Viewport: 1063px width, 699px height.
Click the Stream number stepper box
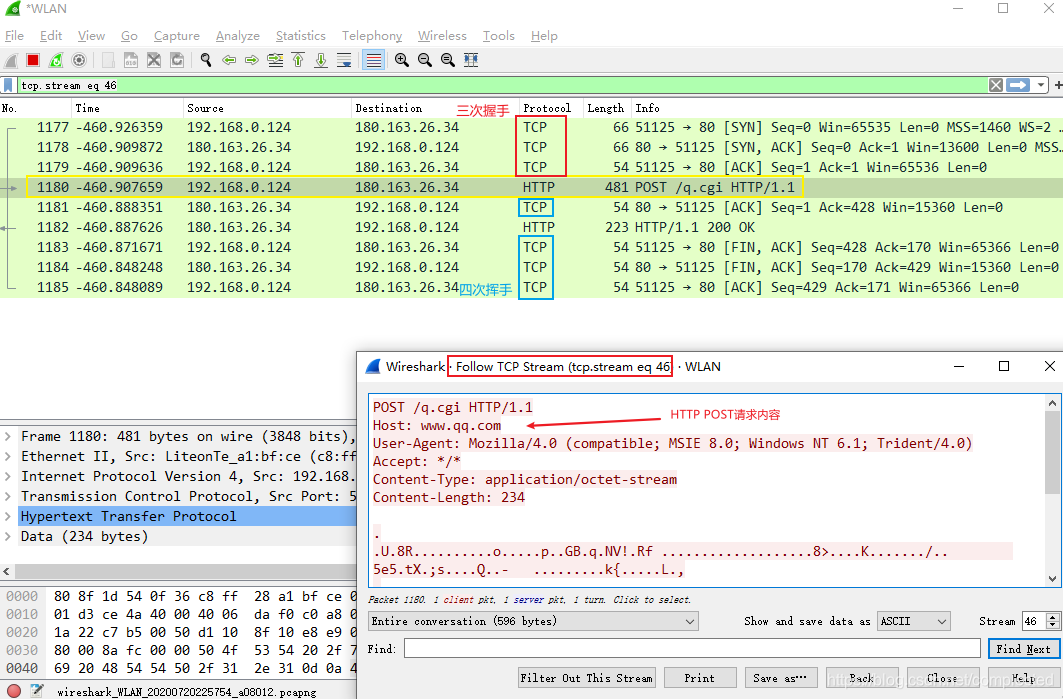[x=1041, y=621]
